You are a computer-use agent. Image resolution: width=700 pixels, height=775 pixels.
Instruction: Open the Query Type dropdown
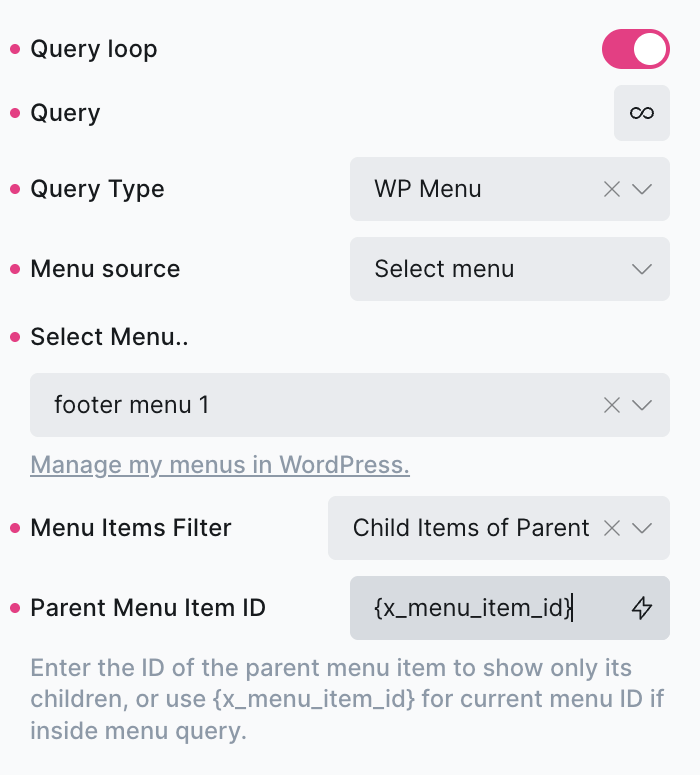click(643, 189)
